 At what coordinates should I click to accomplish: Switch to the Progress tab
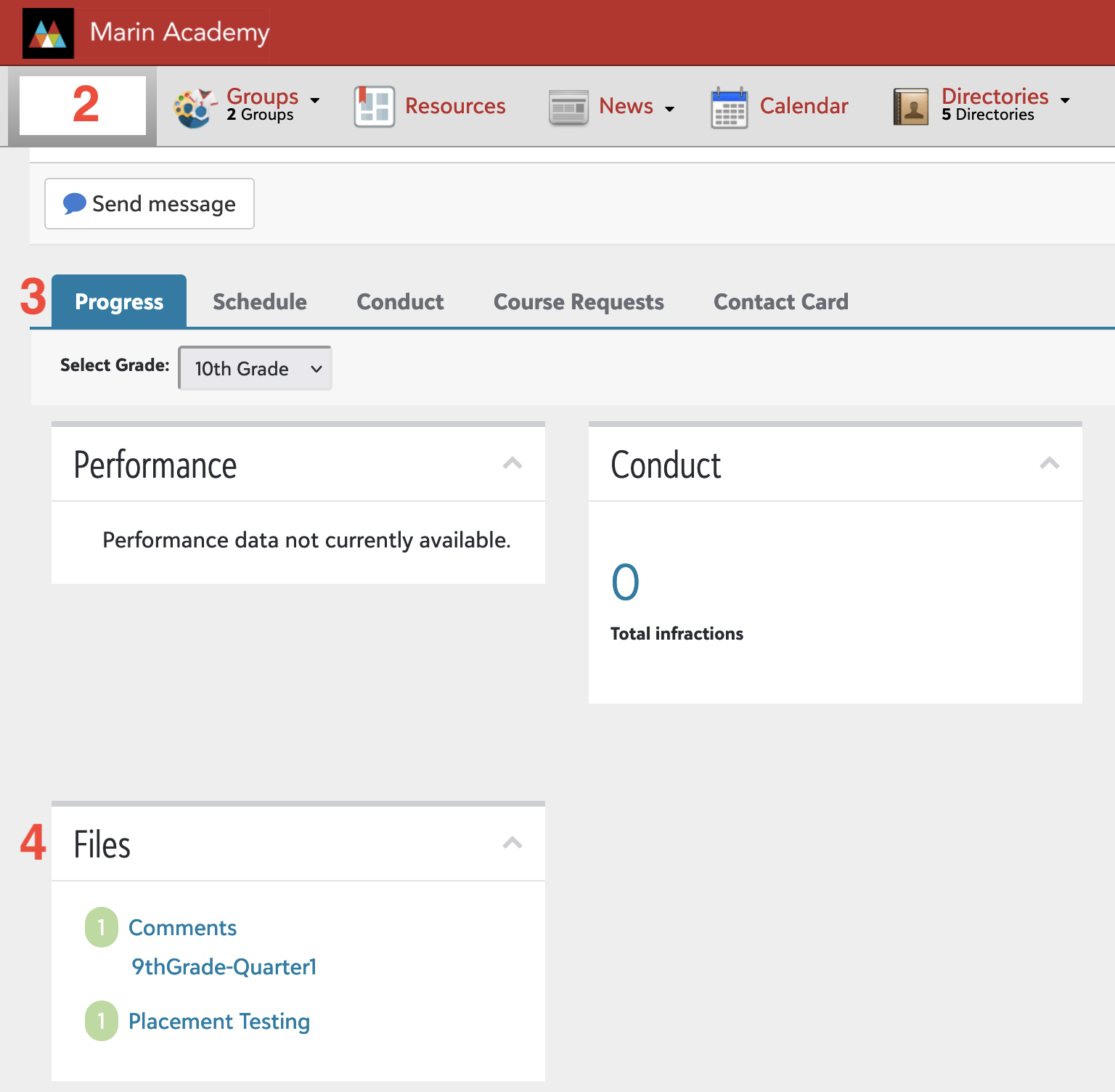click(119, 301)
